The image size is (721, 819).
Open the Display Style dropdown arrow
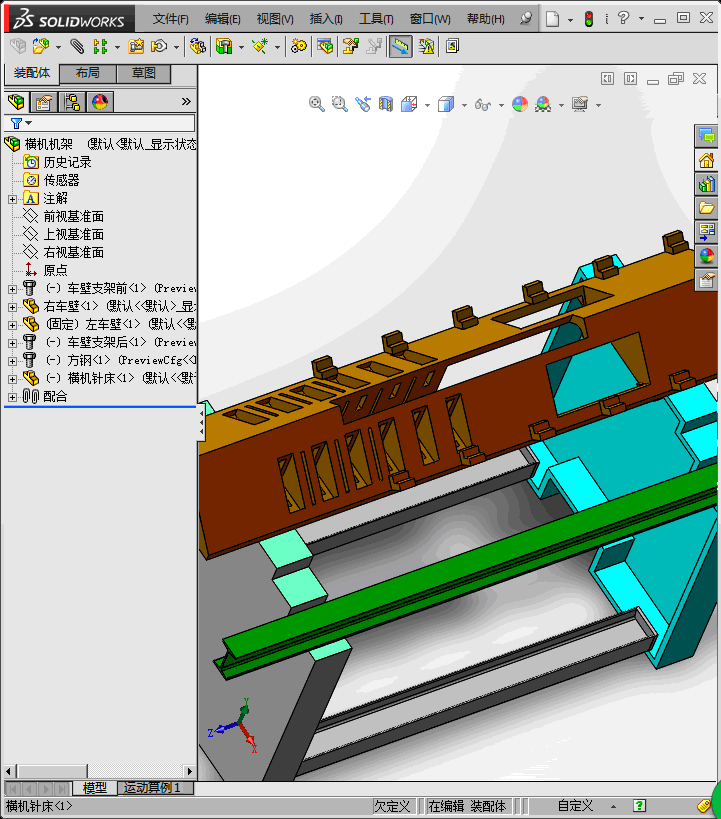tap(464, 105)
